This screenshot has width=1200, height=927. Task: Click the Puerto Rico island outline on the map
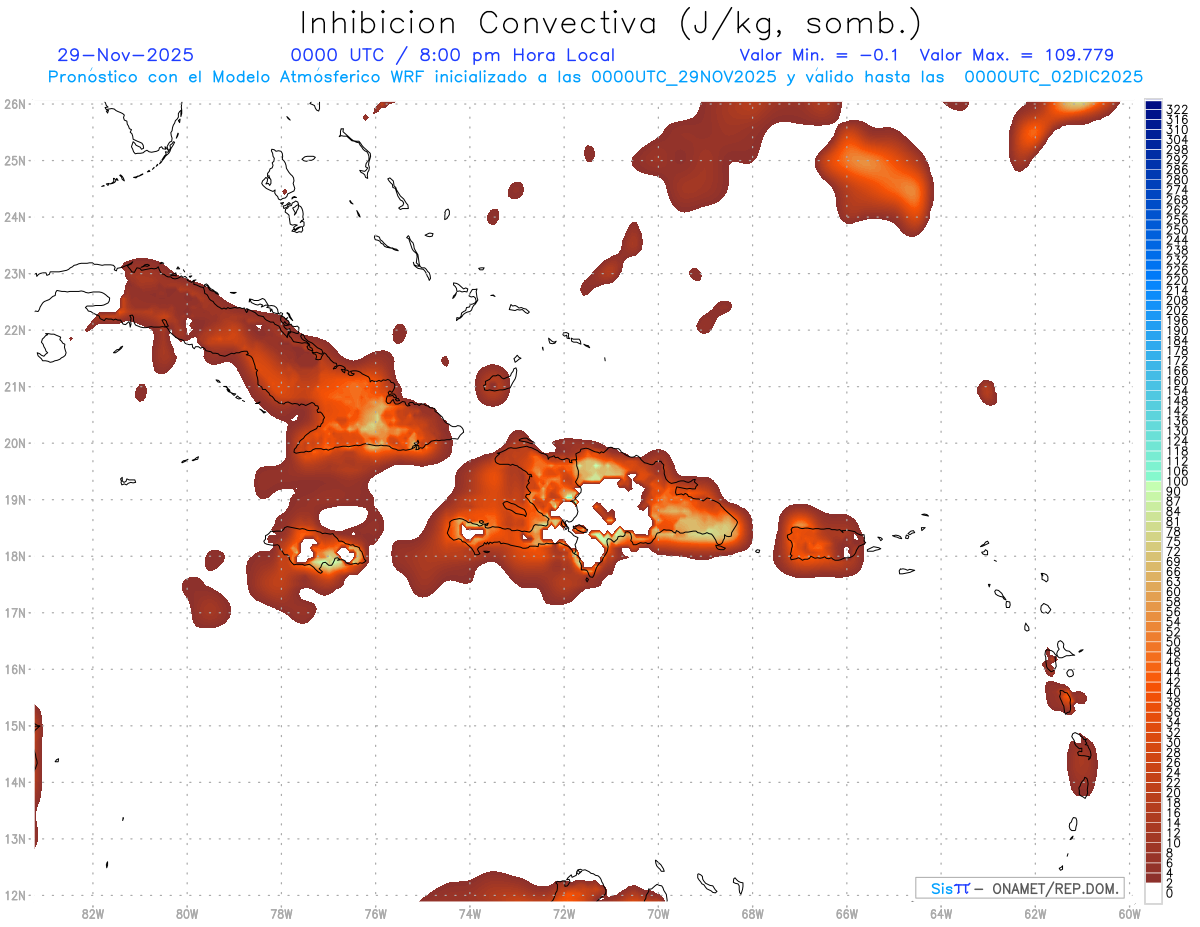pos(825,544)
